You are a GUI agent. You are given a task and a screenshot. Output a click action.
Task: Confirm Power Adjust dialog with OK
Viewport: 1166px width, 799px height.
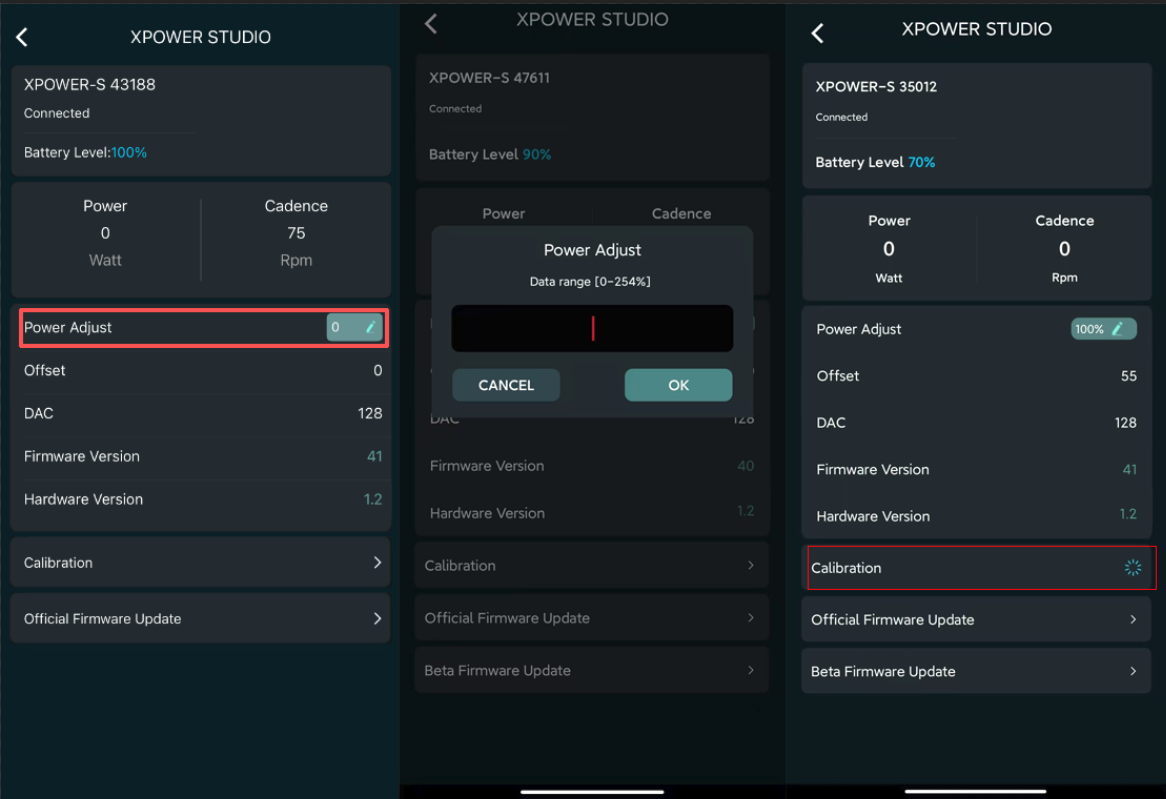[678, 385]
